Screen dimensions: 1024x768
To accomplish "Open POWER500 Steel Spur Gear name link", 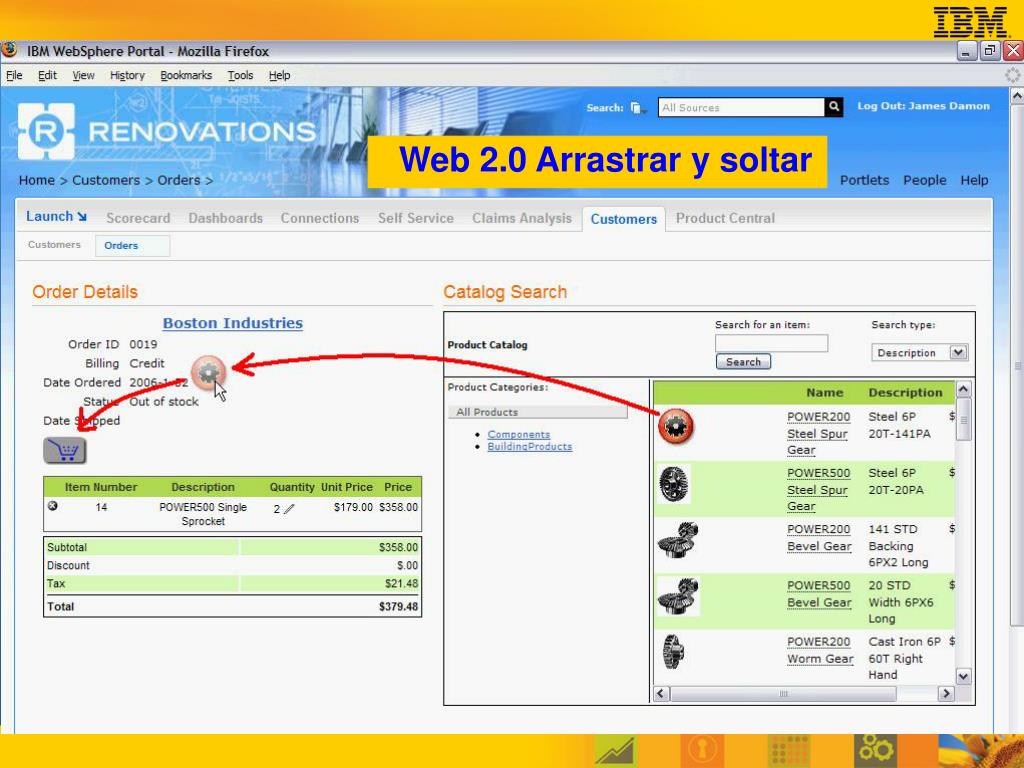I will click(x=818, y=489).
